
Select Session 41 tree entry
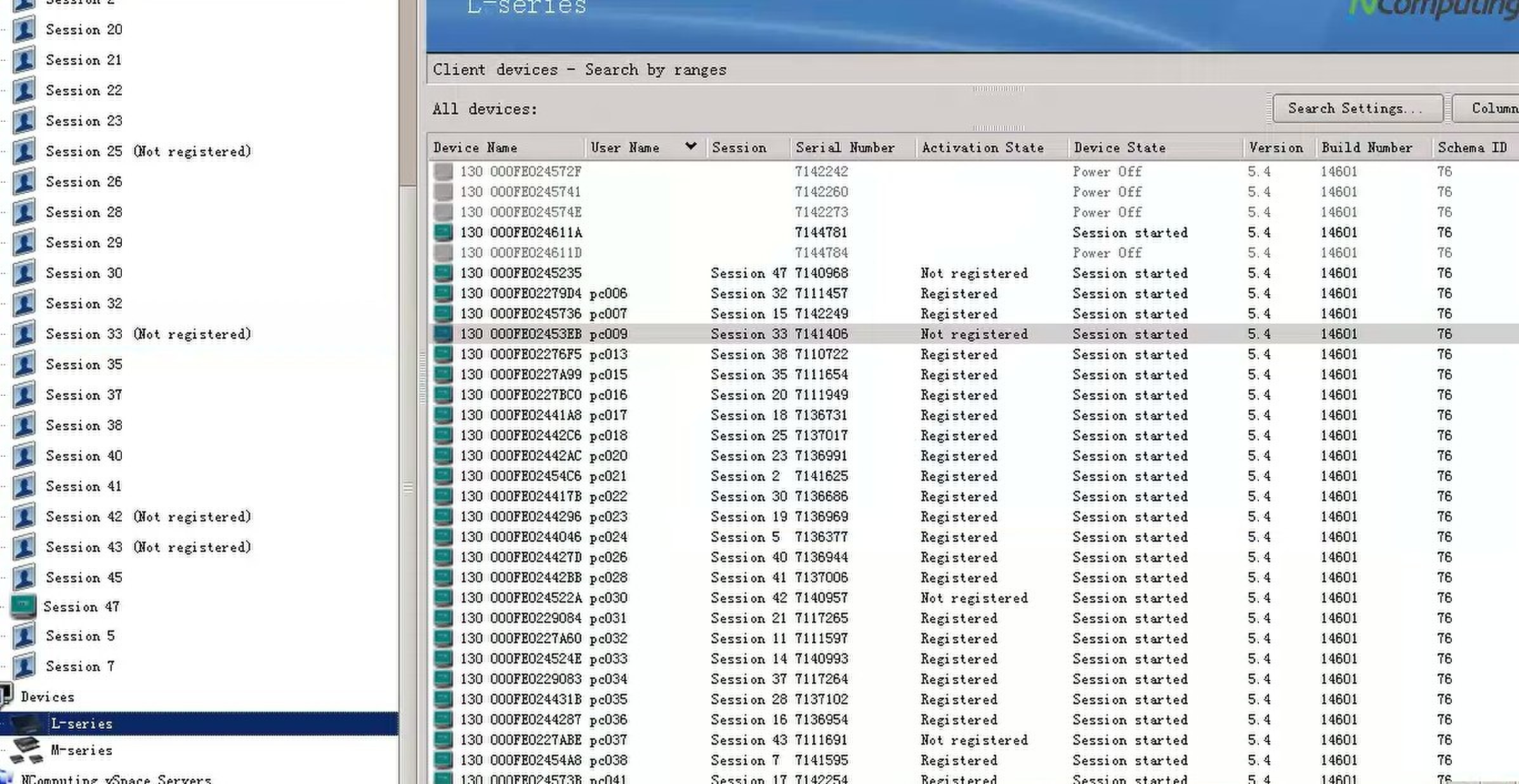tap(84, 487)
